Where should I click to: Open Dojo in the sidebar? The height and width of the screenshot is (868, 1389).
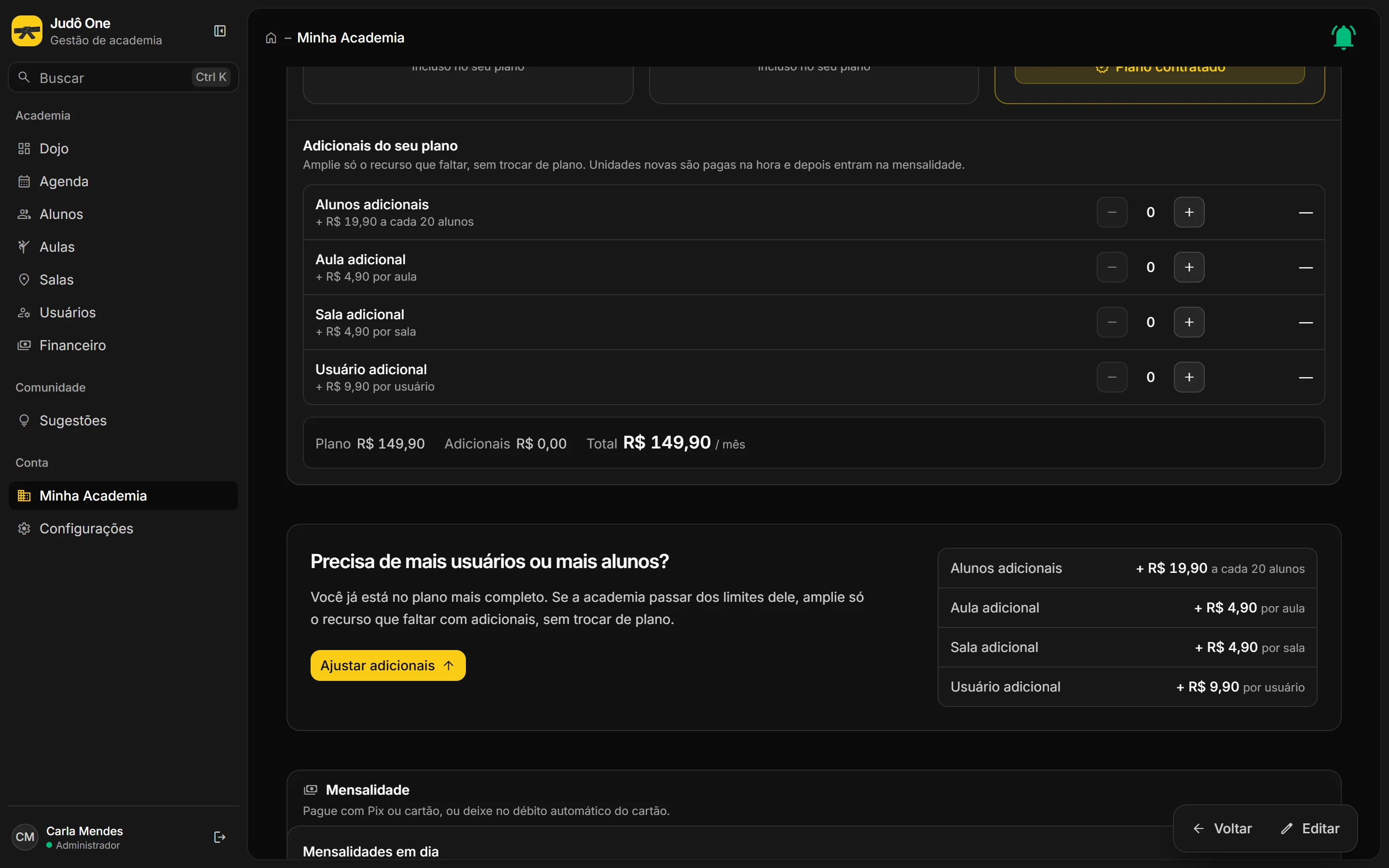pos(123,149)
